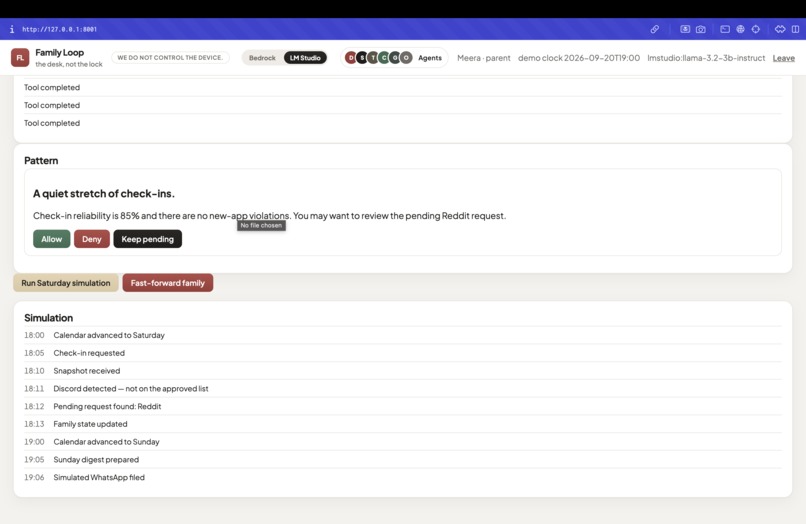Select the brown T agent avatar

(x=373, y=58)
